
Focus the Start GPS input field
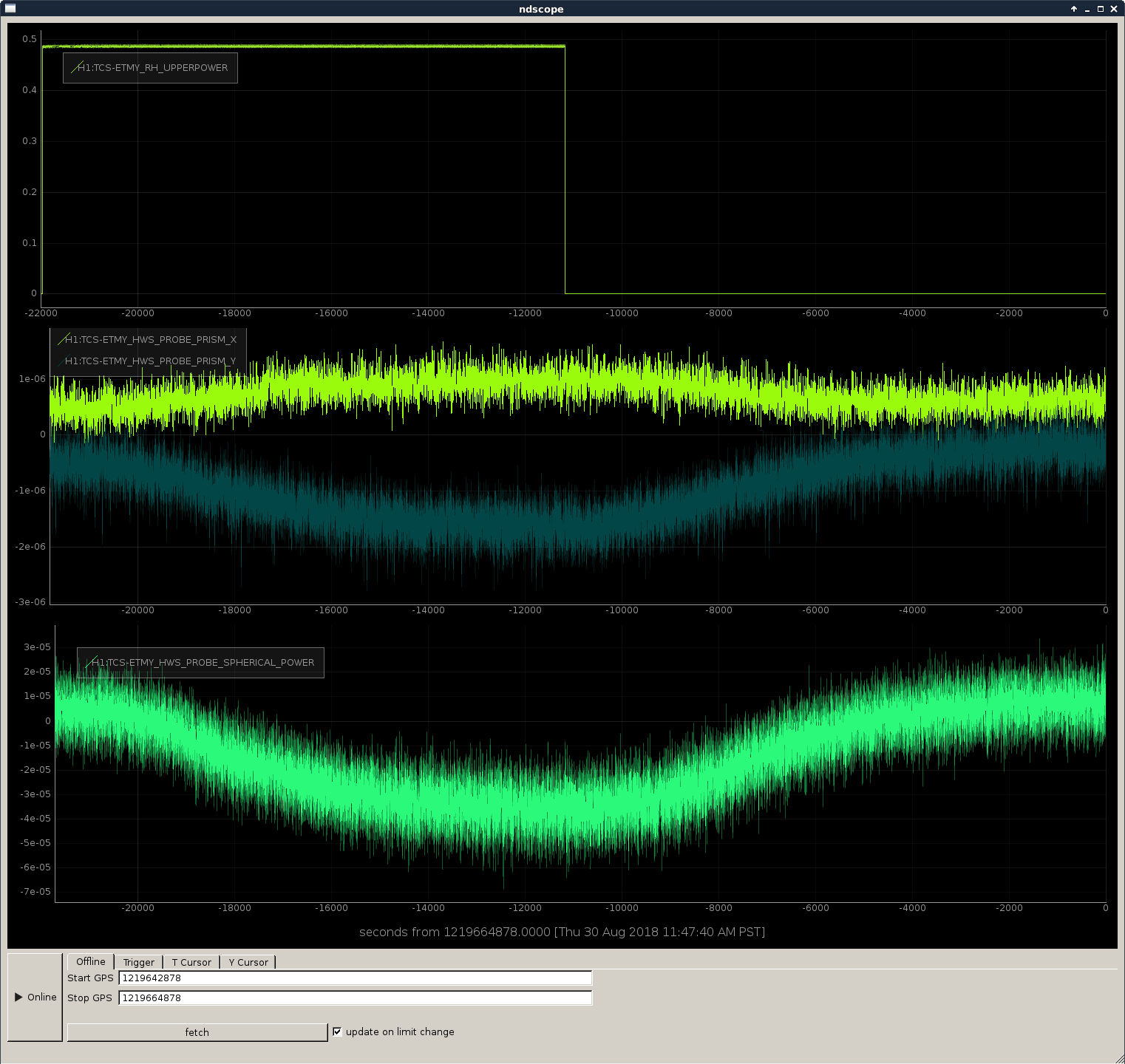(x=356, y=978)
